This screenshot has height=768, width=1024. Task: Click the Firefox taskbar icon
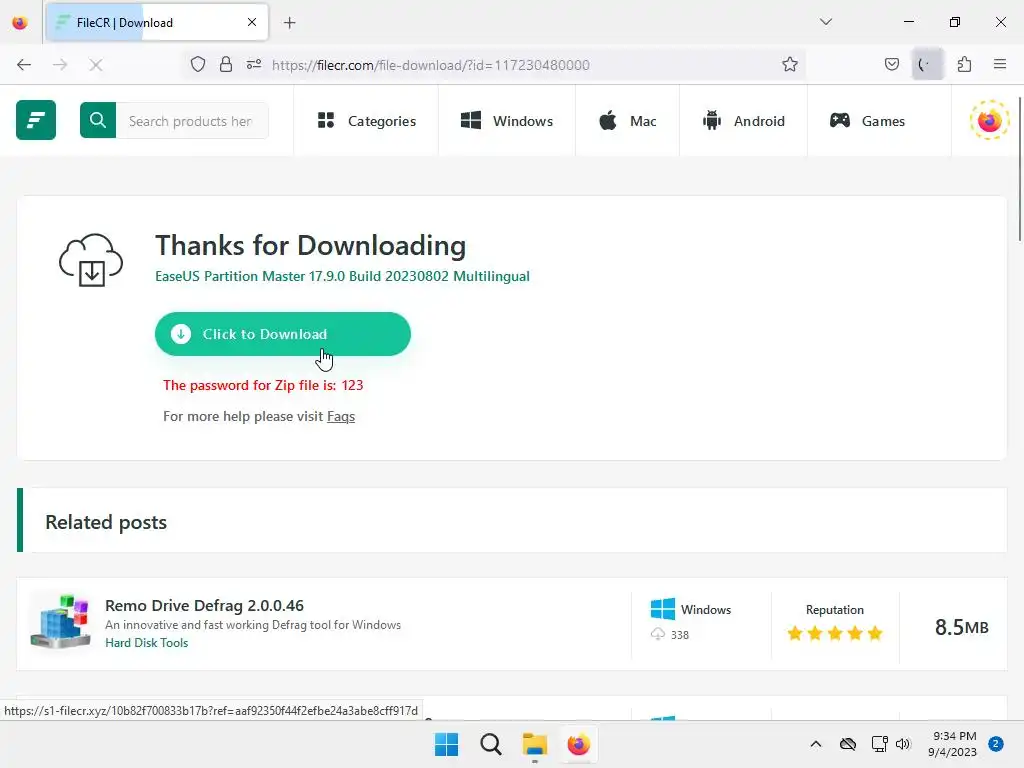[x=579, y=744]
